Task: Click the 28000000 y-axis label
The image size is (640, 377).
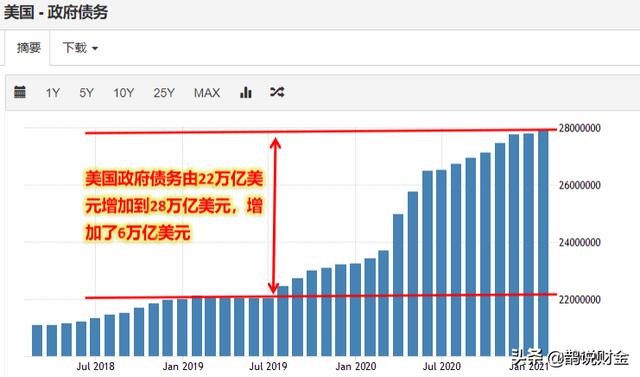Action: [x=580, y=128]
